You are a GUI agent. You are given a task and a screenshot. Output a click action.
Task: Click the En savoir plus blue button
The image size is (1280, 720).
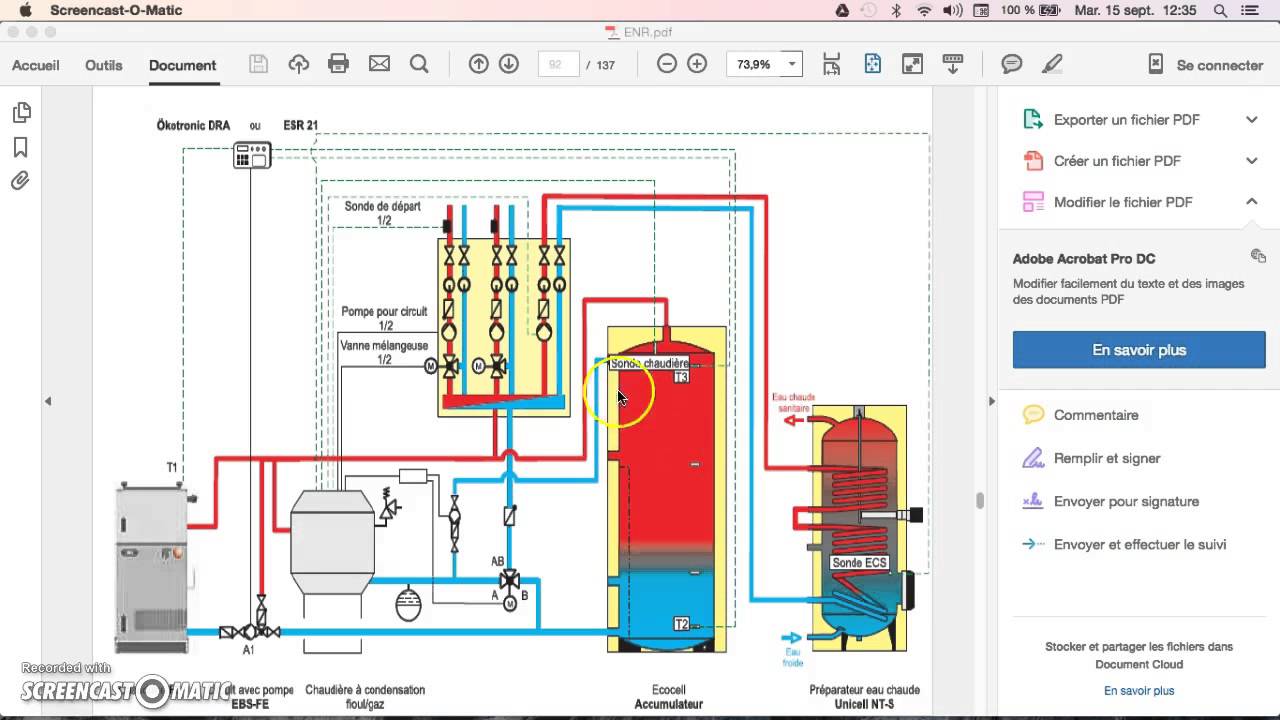[1139, 350]
